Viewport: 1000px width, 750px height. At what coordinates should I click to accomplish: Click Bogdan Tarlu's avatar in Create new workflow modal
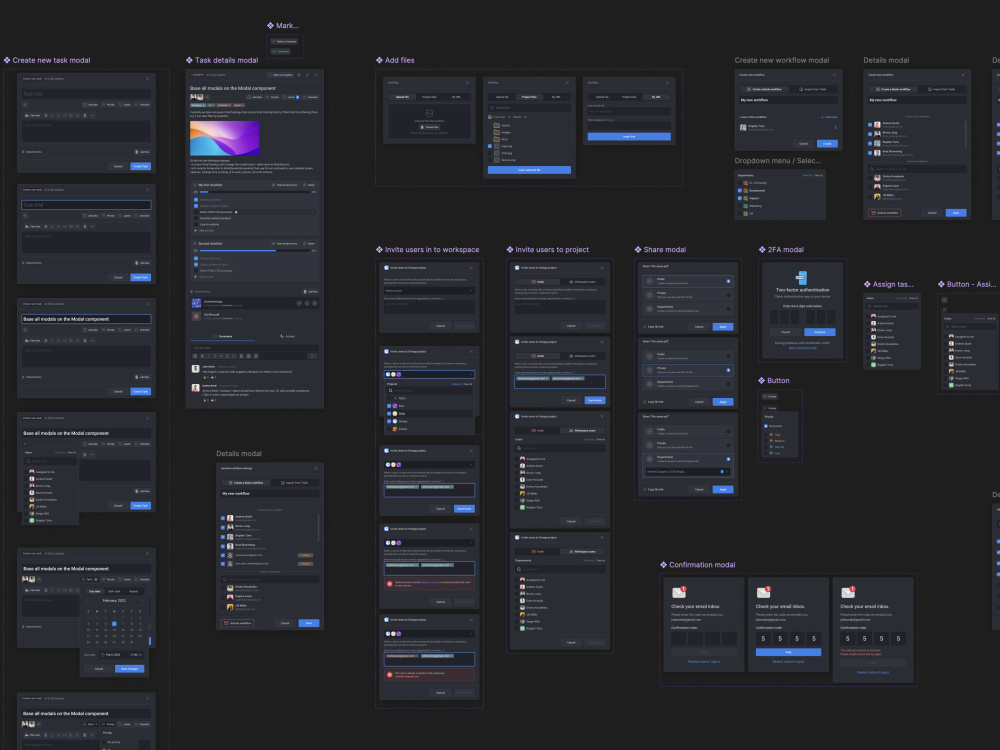(x=743, y=128)
